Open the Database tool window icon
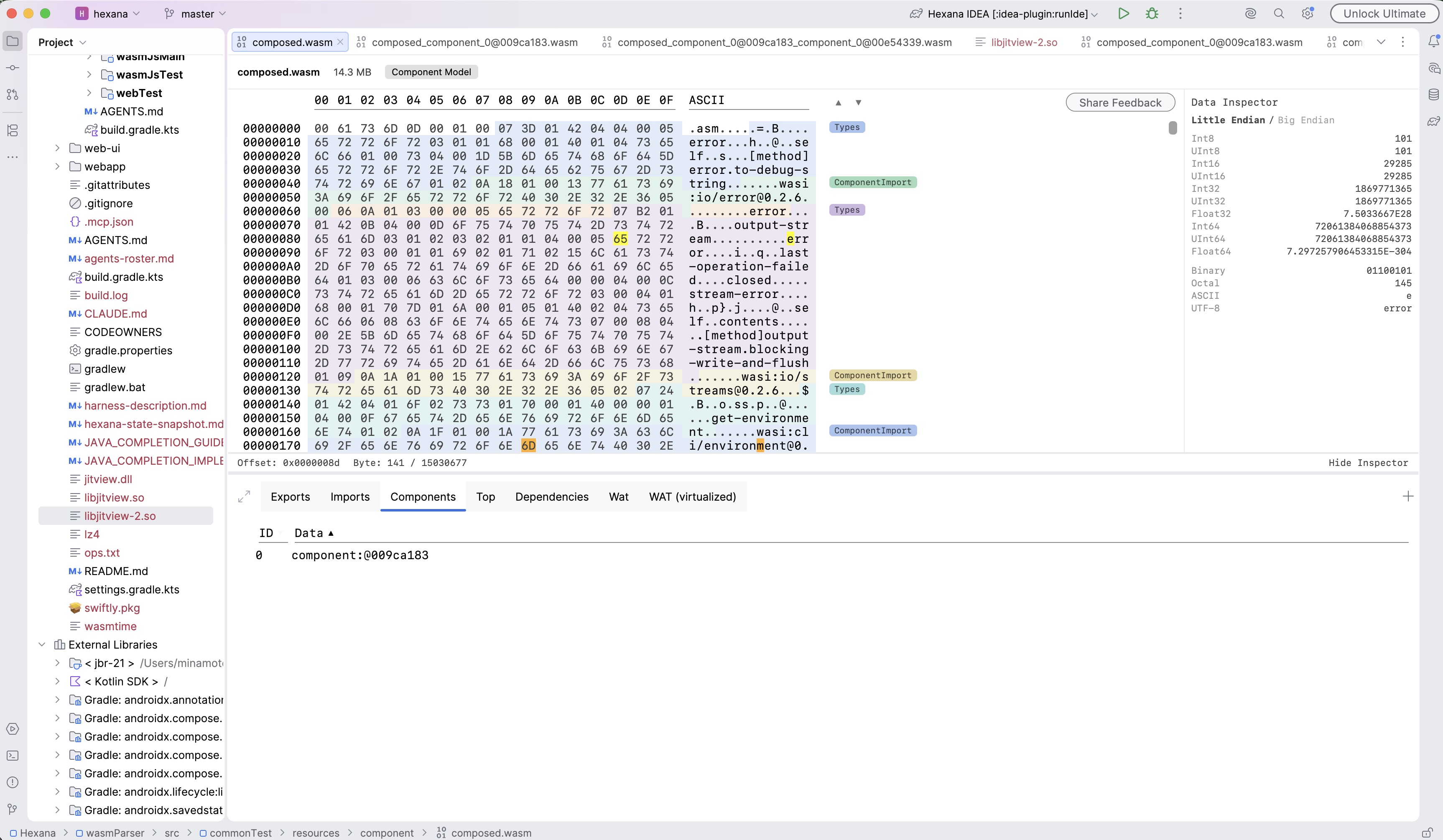This screenshot has width=1443, height=840. pos(1433,94)
